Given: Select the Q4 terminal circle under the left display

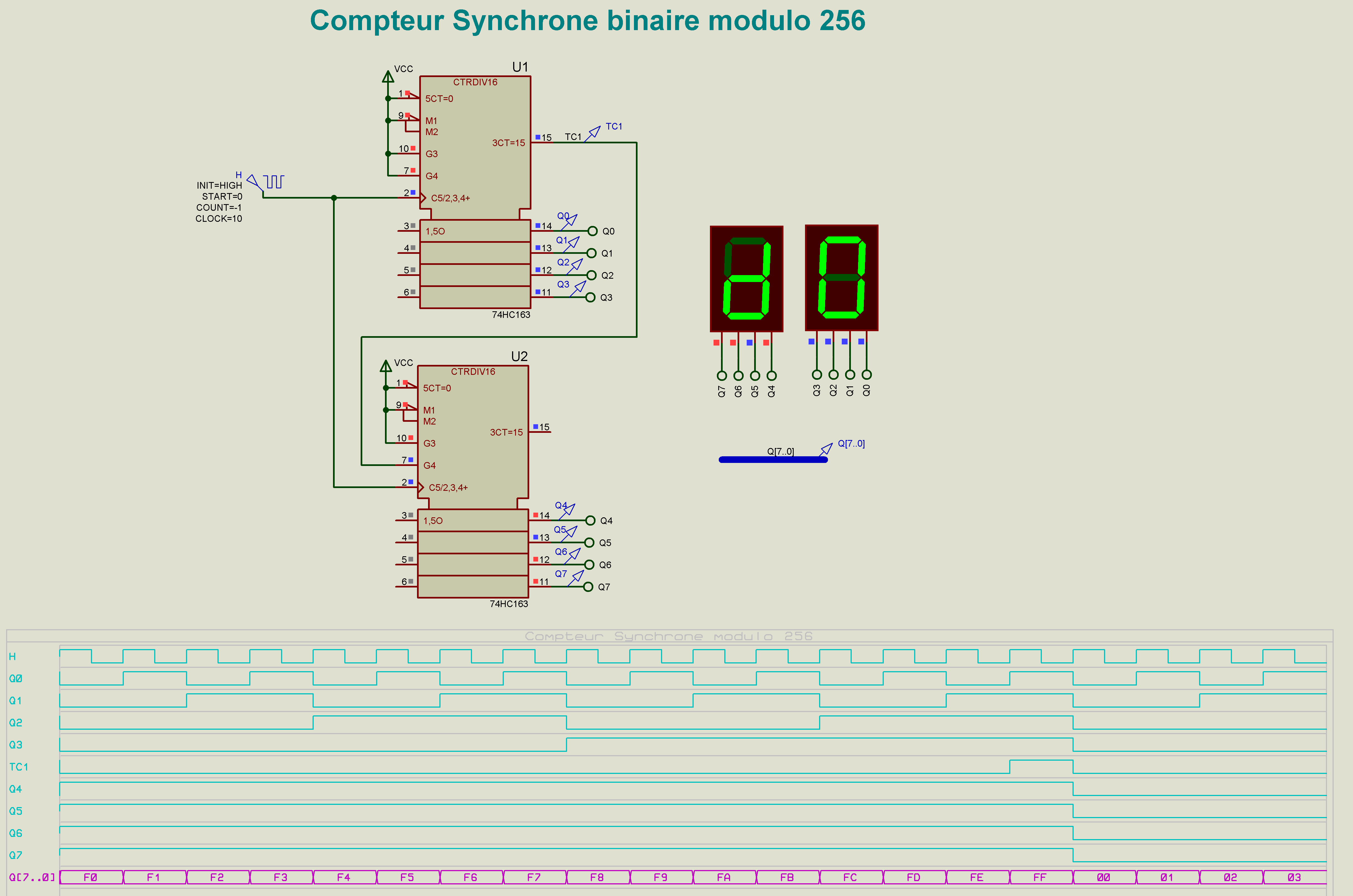Looking at the screenshot, I should 772,375.
